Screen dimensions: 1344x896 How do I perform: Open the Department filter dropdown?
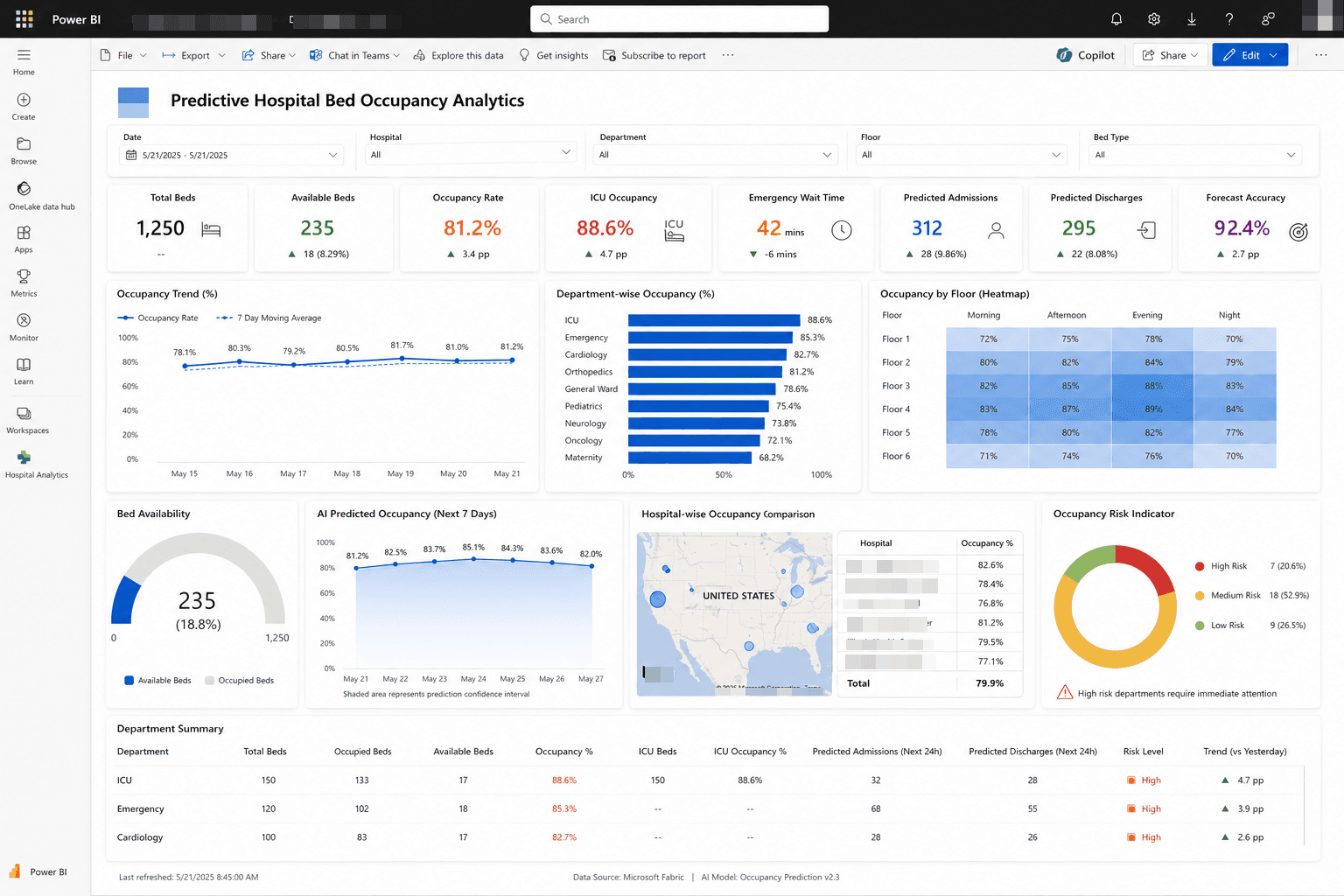[716, 155]
